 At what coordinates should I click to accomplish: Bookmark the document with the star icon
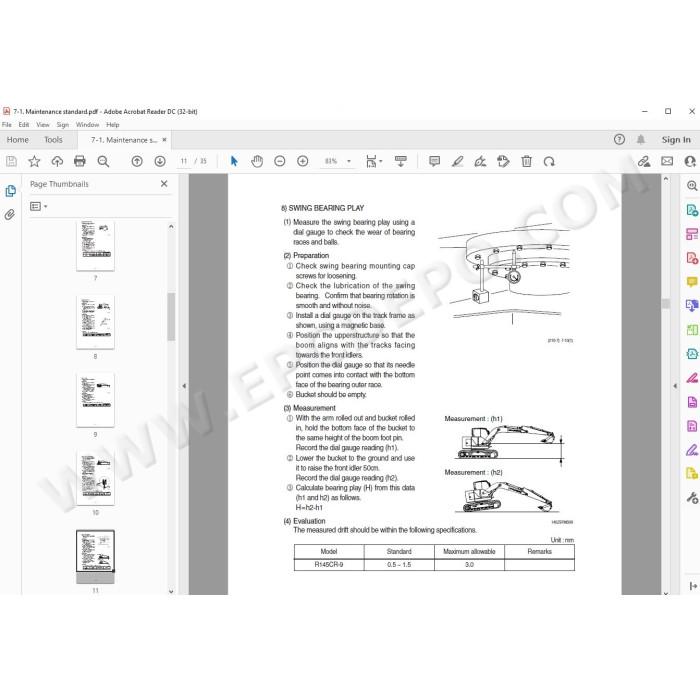coord(34,161)
